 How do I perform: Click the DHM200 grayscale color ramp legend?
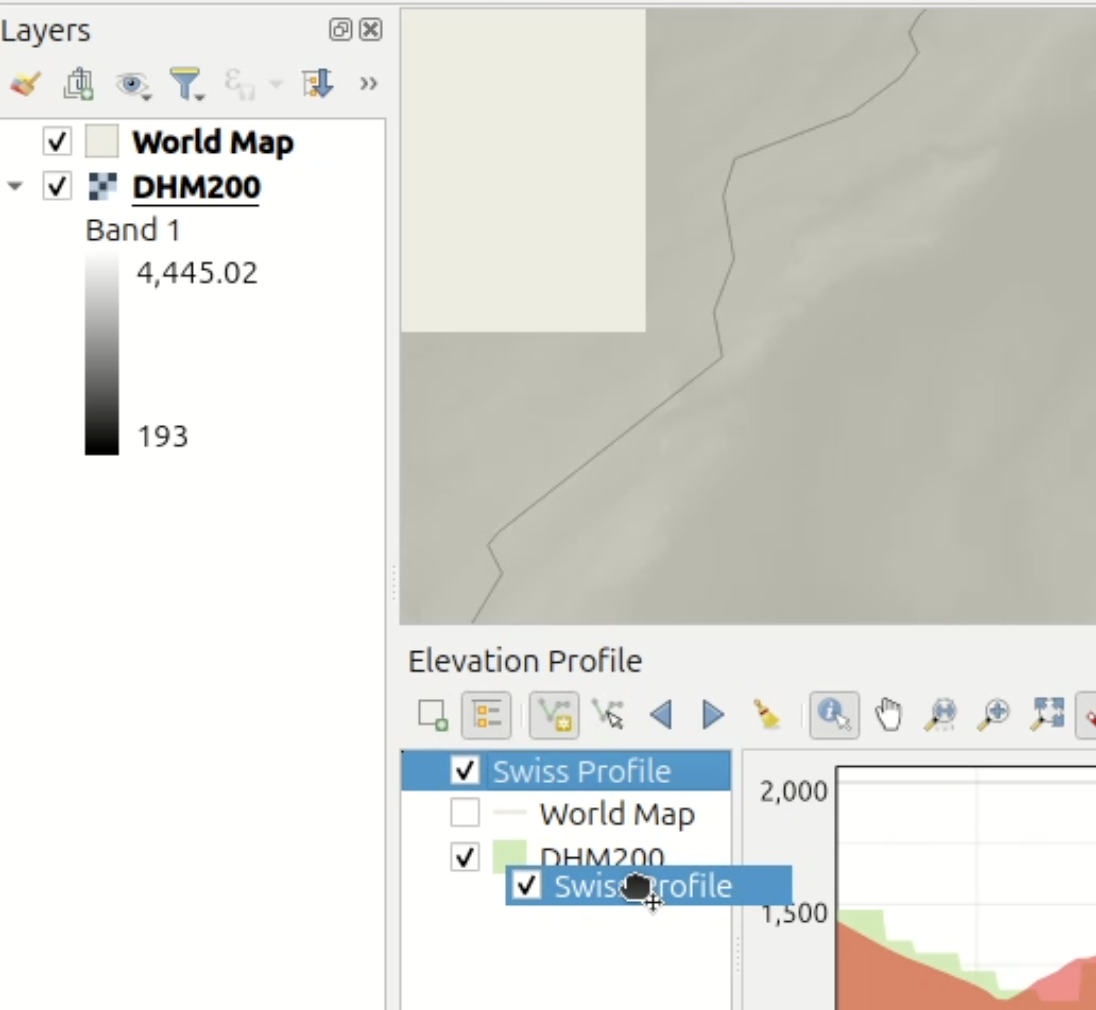tap(102, 354)
